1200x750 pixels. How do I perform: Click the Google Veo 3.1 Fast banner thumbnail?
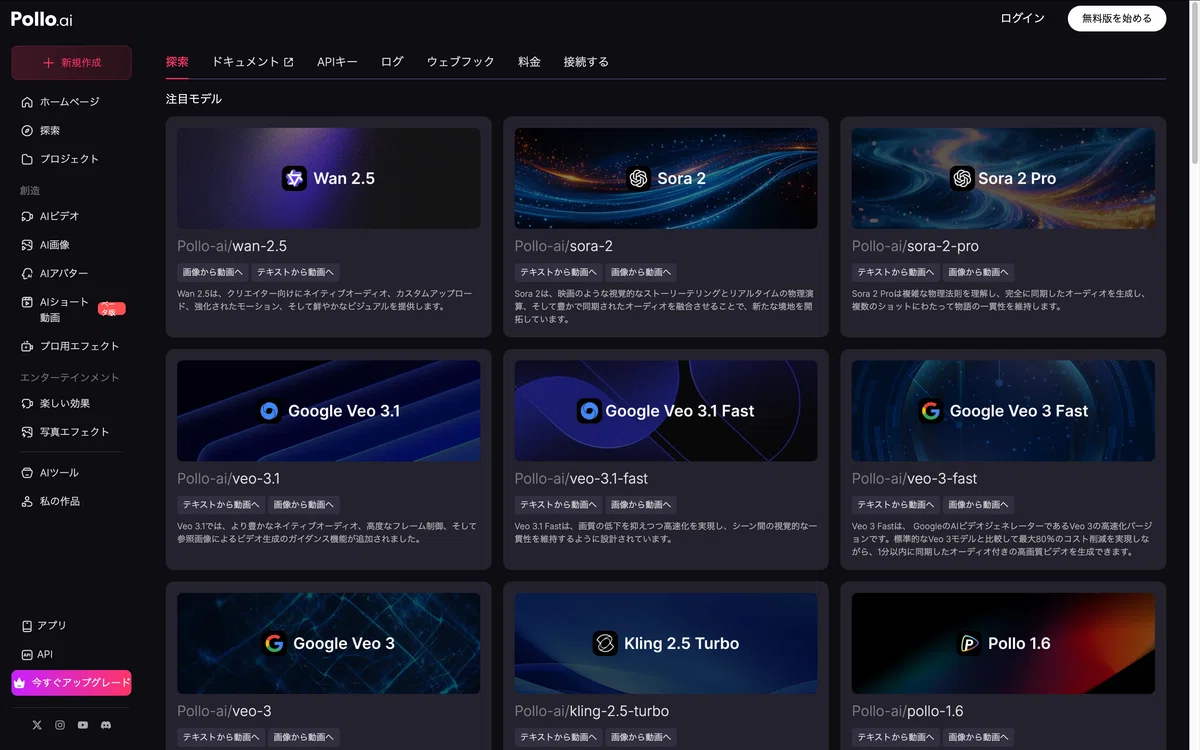666,411
